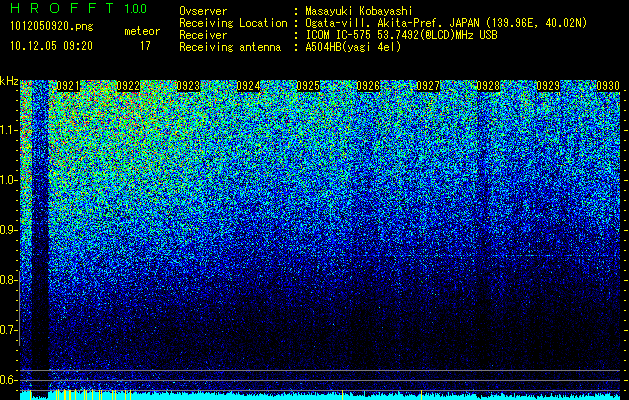Click the 0927 time marker
Image resolution: width=629 pixels, height=400 pixels.
coord(428,86)
